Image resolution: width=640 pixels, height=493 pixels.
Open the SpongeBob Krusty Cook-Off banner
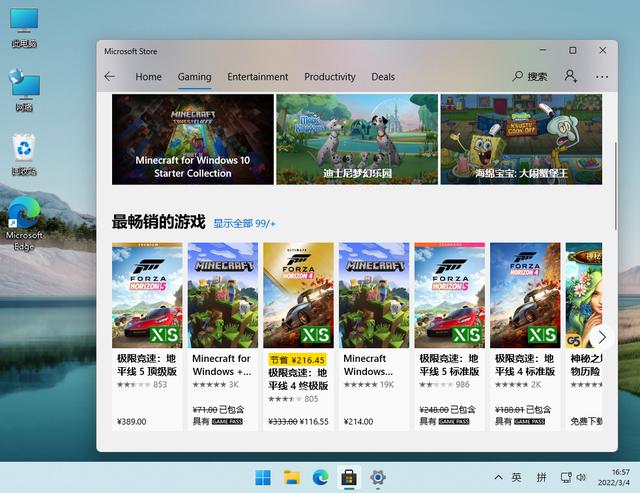[521, 139]
